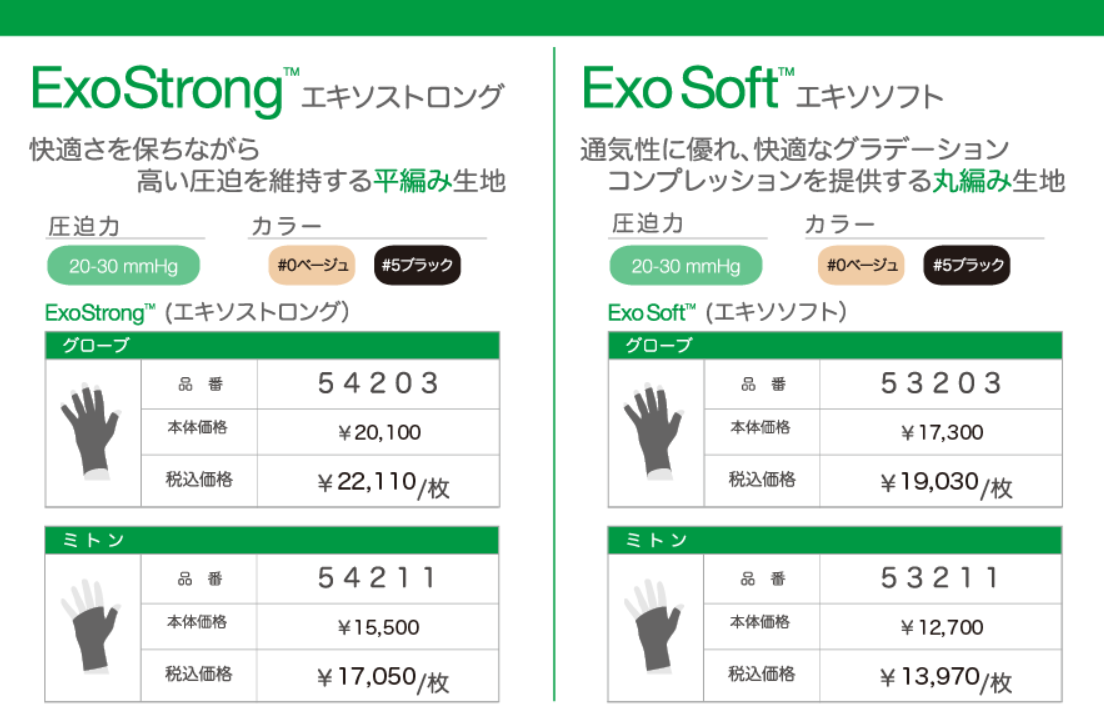Click ExoStrong 20-30 mmHg pressure badge
Image resolution: width=1104 pixels, height=716 pixels.
(124, 266)
